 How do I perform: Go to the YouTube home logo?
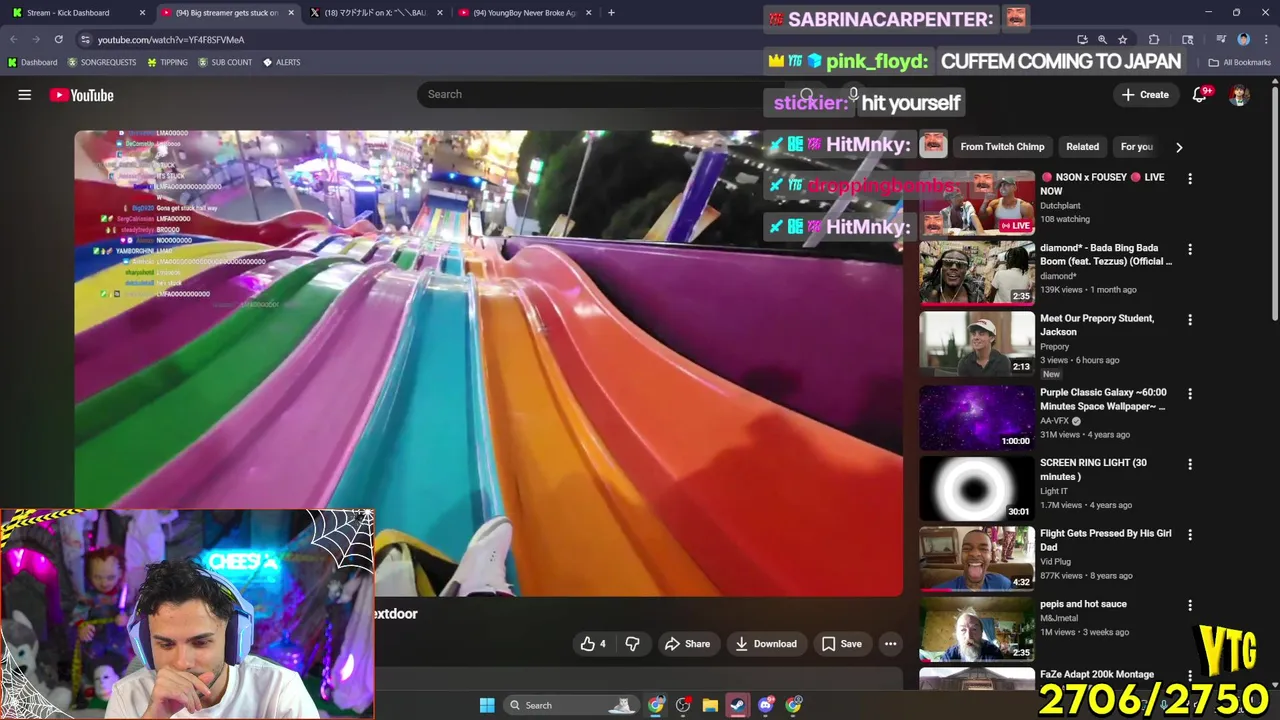[x=82, y=95]
